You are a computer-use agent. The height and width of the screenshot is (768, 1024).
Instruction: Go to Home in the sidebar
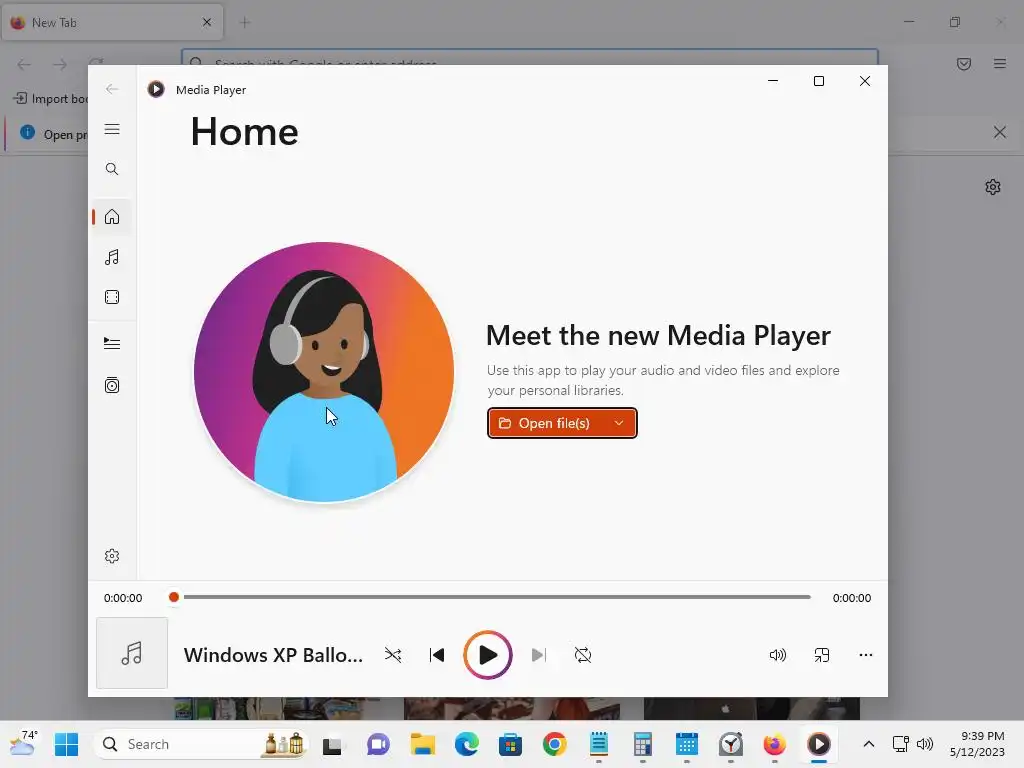(112, 217)
